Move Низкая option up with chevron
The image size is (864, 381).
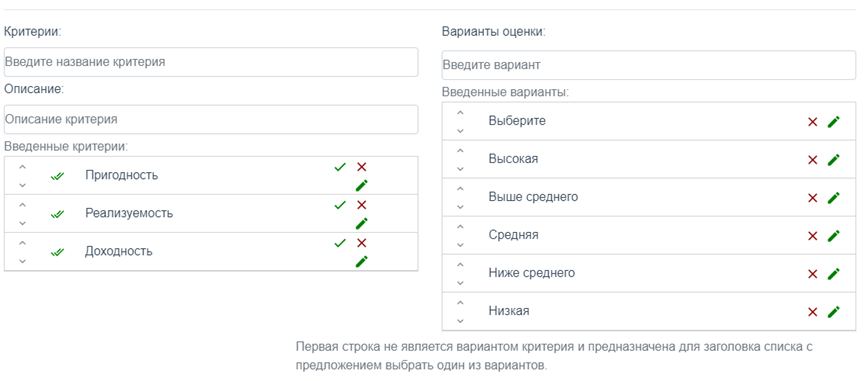click(461, 302)
